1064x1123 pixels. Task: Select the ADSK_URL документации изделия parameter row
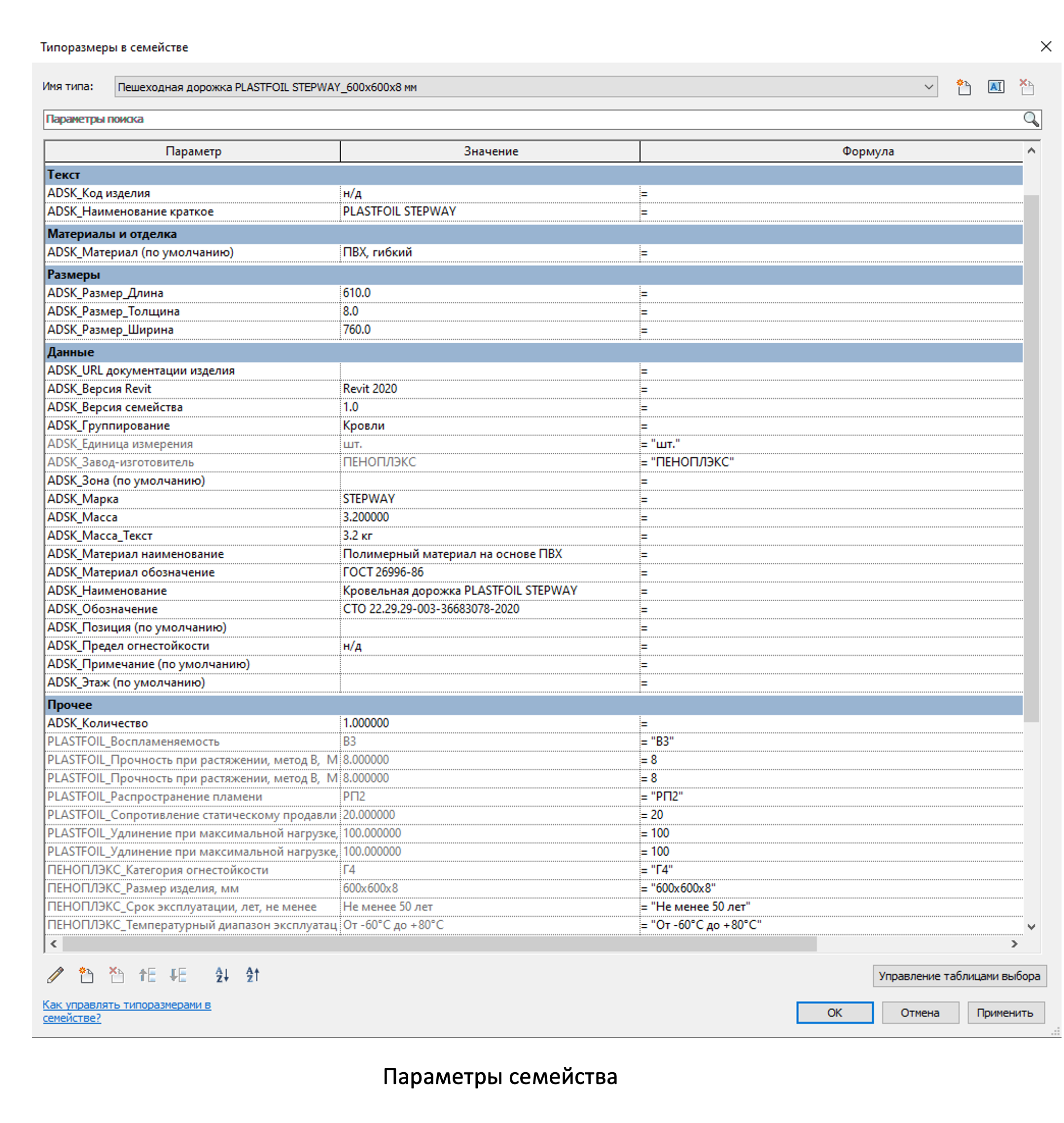(533, 370)
